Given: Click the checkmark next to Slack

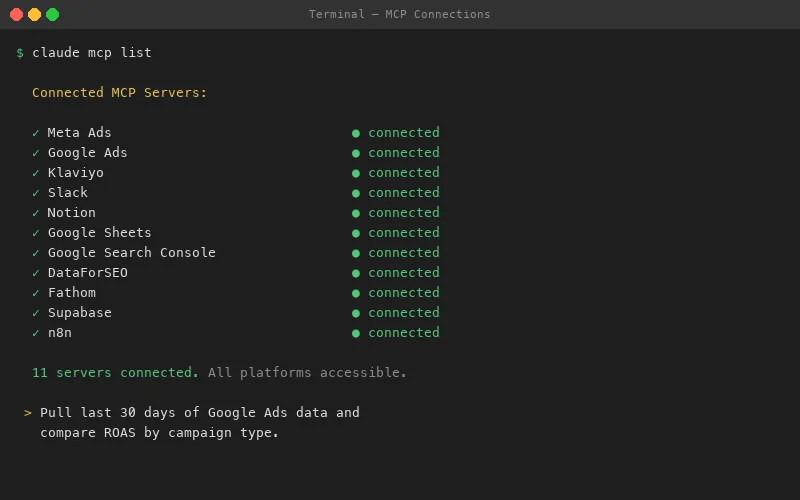Looking at the screenshot, I should click(36, 193).
